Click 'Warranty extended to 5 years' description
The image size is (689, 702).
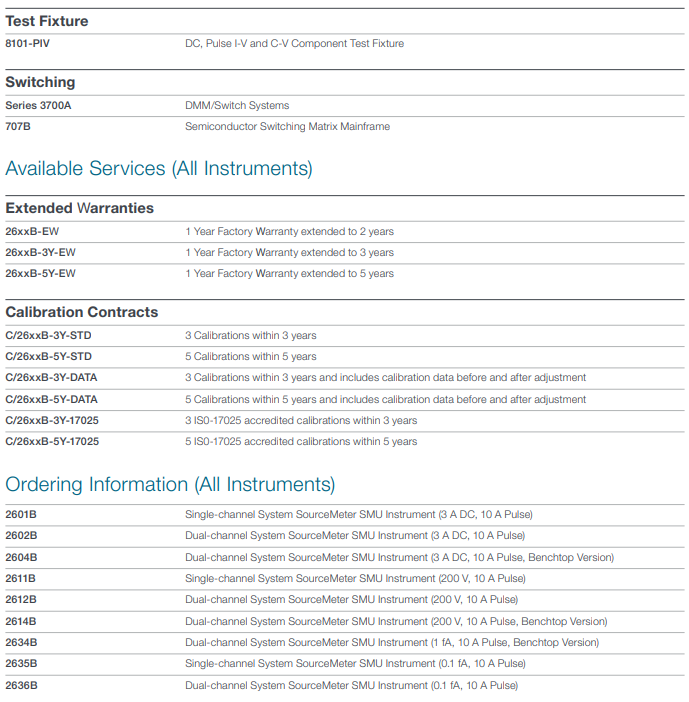point(324,274)
